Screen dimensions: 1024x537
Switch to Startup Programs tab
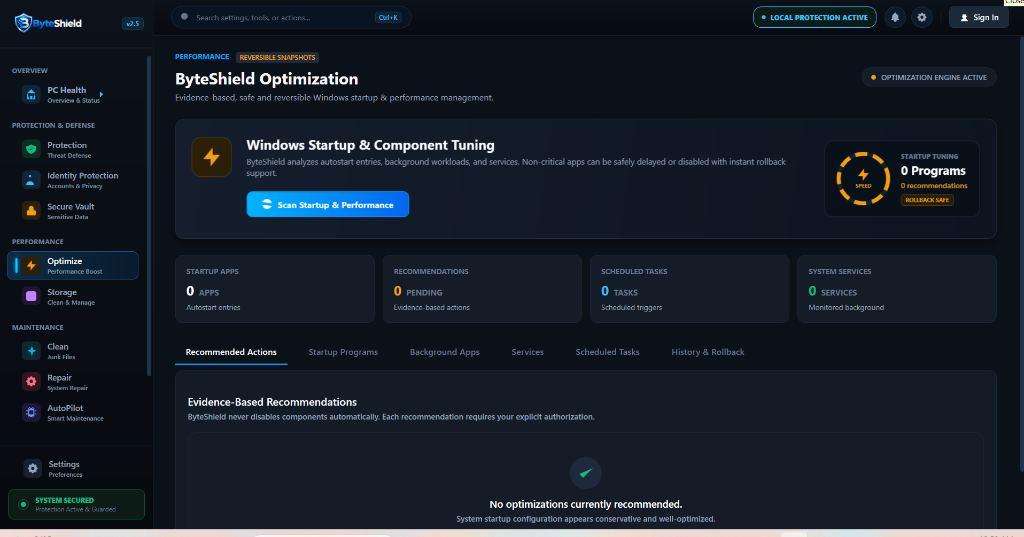tap(343, 352)
